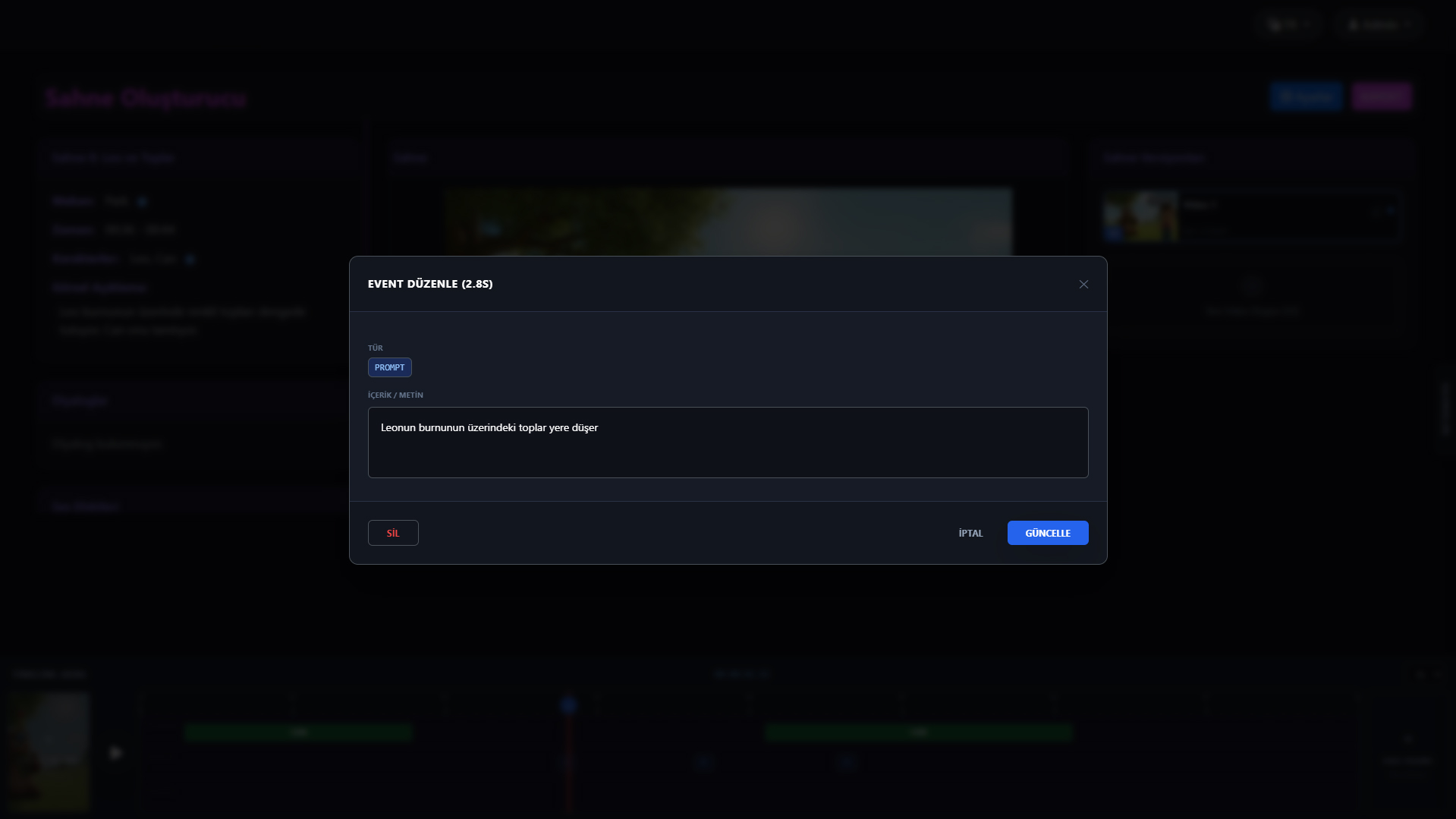This screenshot has height=819, width=1456.
Task: Select the second green clip on the timeline
Action: coord(918,732)
